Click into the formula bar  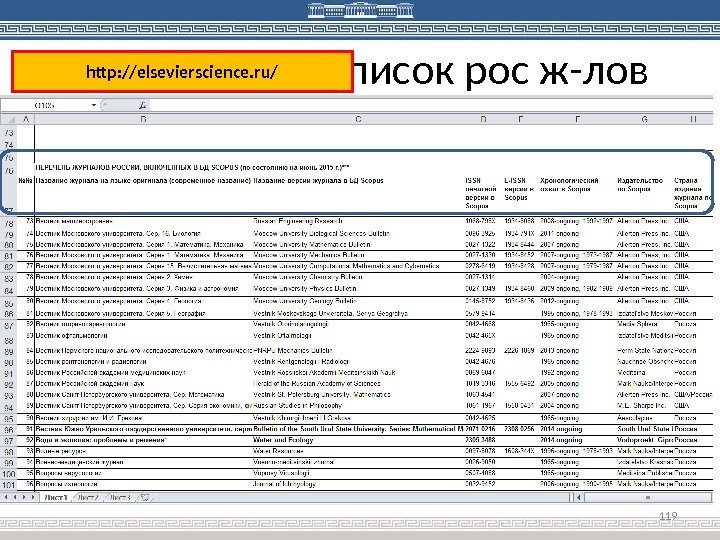[429, 105]
